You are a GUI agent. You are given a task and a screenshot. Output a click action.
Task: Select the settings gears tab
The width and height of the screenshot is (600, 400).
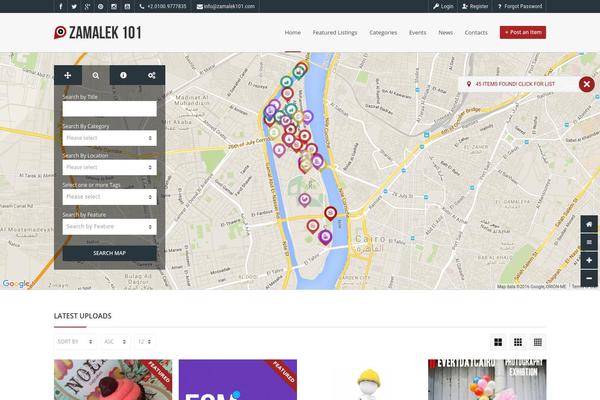pos(152,75)
